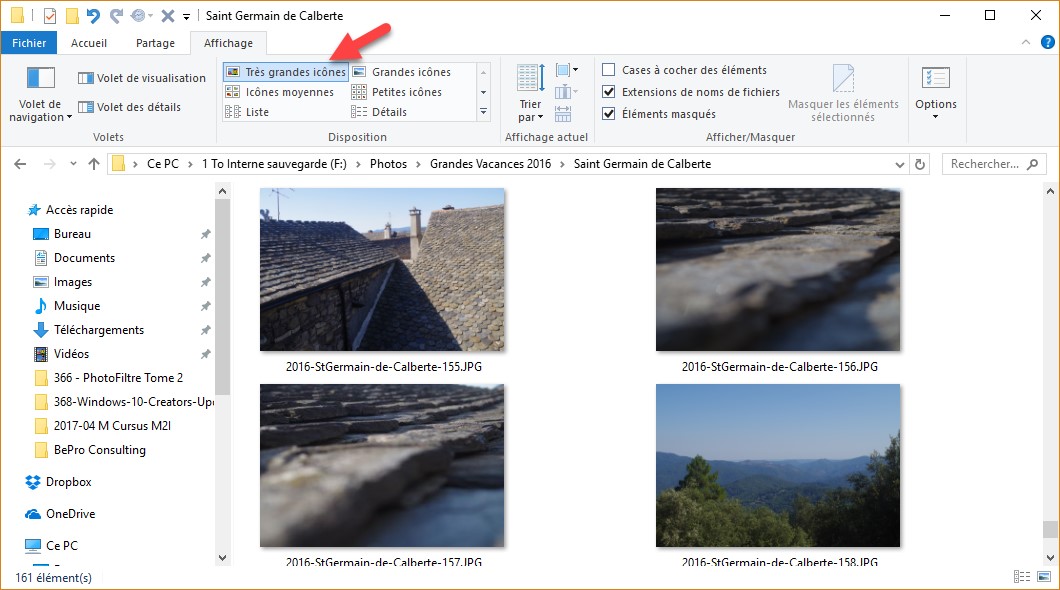Select landscape thumbnail StGermain-de-Calberte-158.JPG
The height and width of the screenshot is (590, 1060).
pos(777,466)
